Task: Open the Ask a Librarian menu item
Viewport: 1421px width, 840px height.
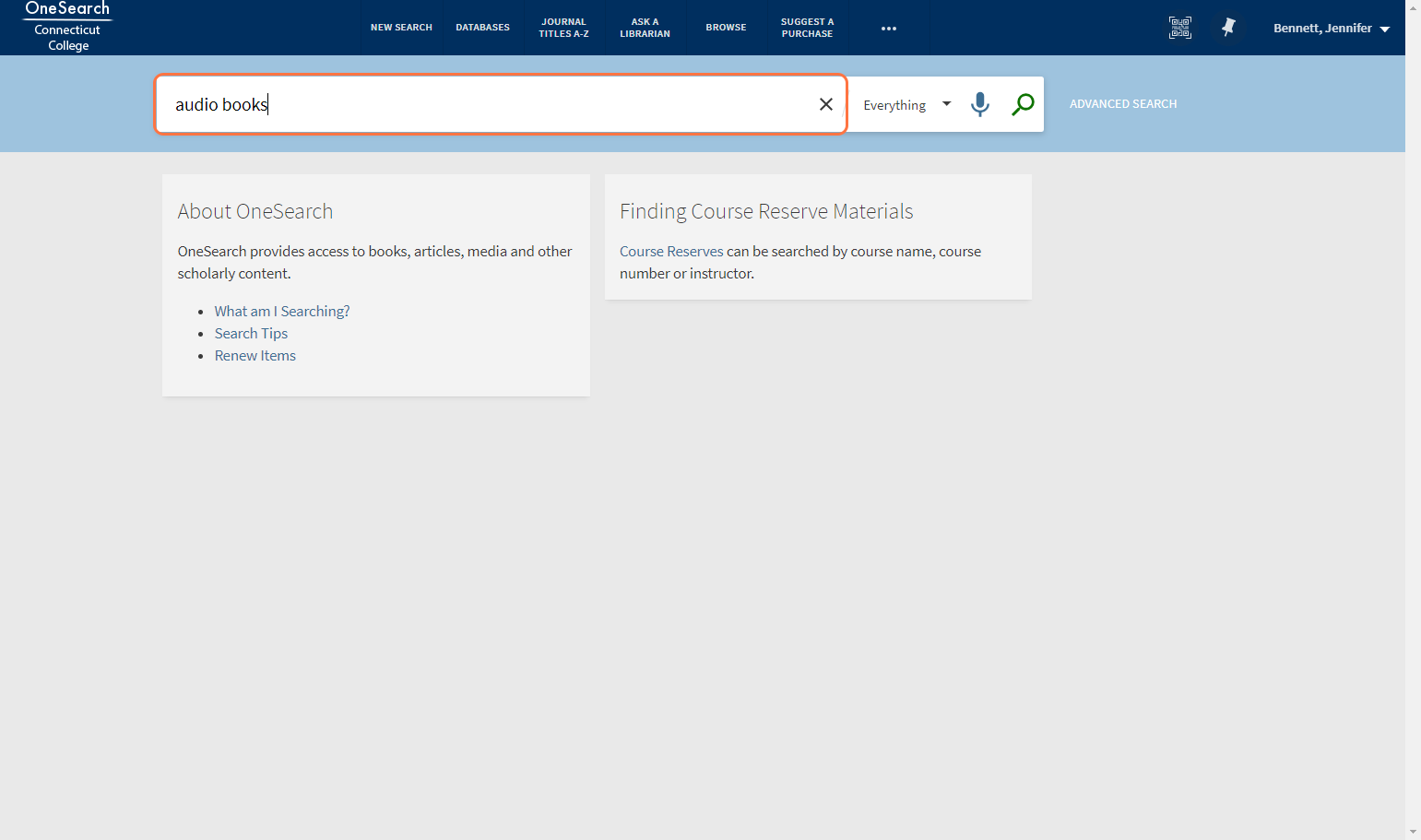Action: point(645,28)
